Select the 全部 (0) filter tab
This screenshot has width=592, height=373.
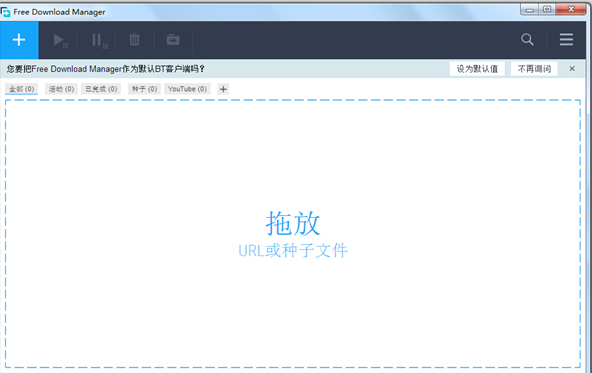[x=22, y=89]
